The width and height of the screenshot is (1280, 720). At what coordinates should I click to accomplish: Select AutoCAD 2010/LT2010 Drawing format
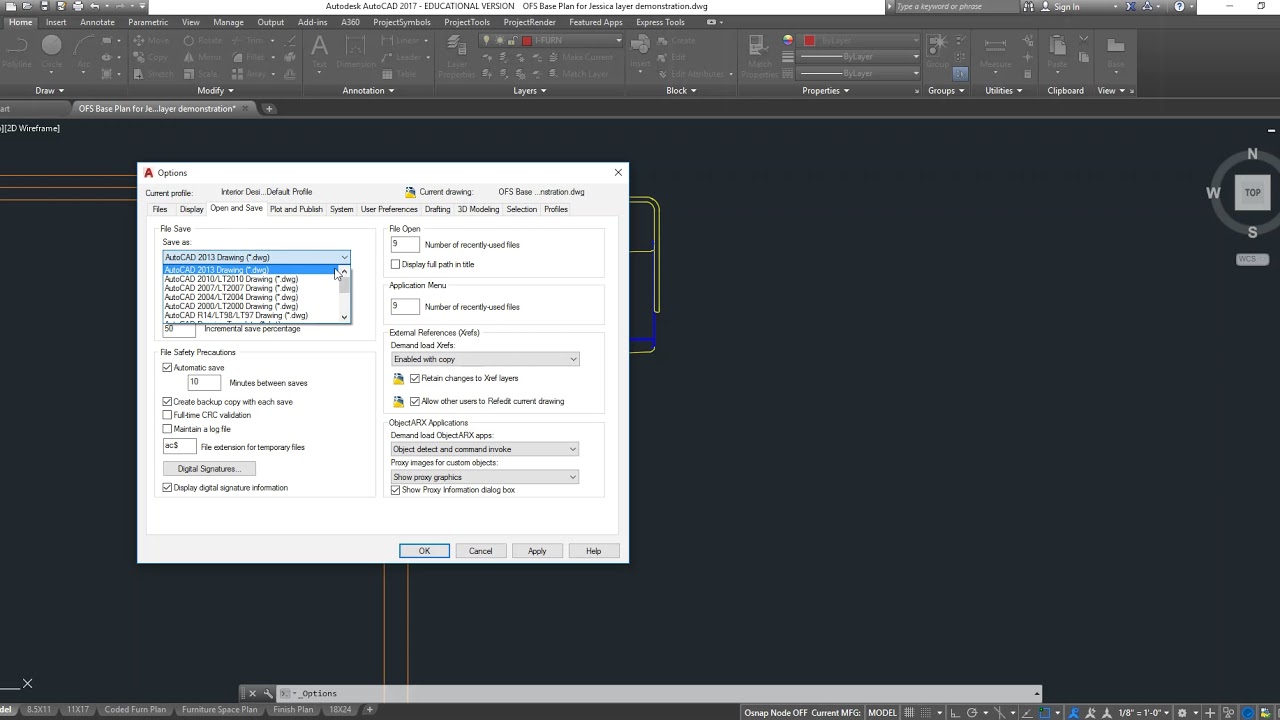click(x=251, y=279)
